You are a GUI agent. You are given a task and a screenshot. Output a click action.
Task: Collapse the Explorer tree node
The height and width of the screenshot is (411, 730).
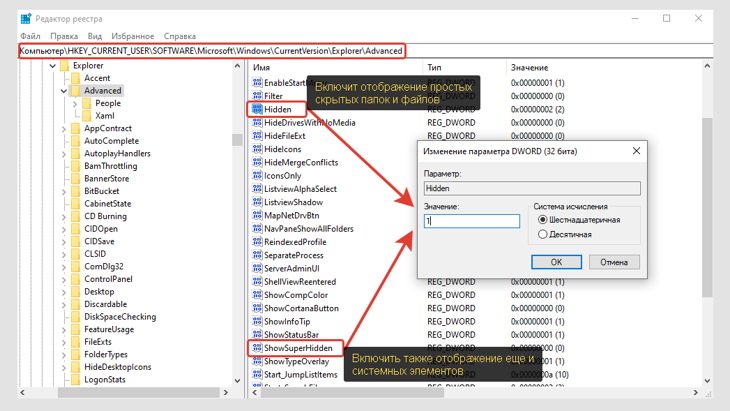[x=53, y=66]
